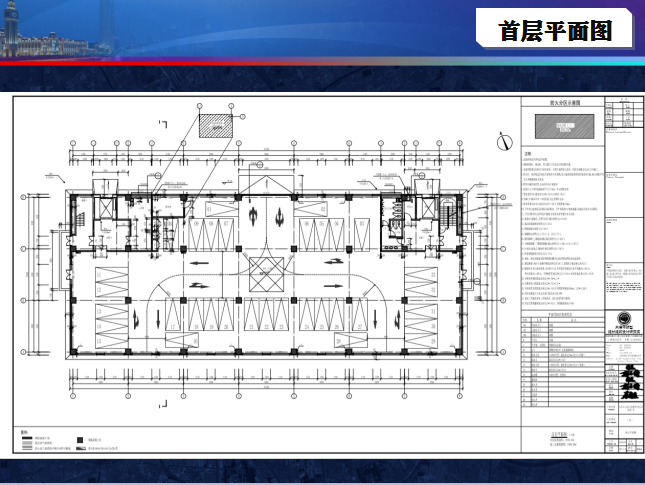Select the left stairwell in floor plan

click(79, 216)
